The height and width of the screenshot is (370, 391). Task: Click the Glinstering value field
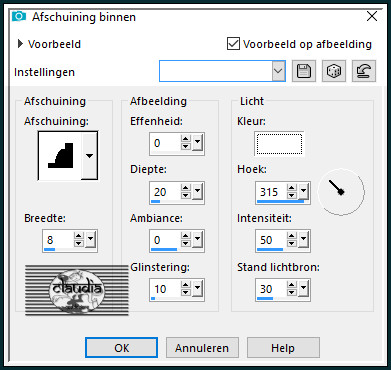click(x=164, y=289)
